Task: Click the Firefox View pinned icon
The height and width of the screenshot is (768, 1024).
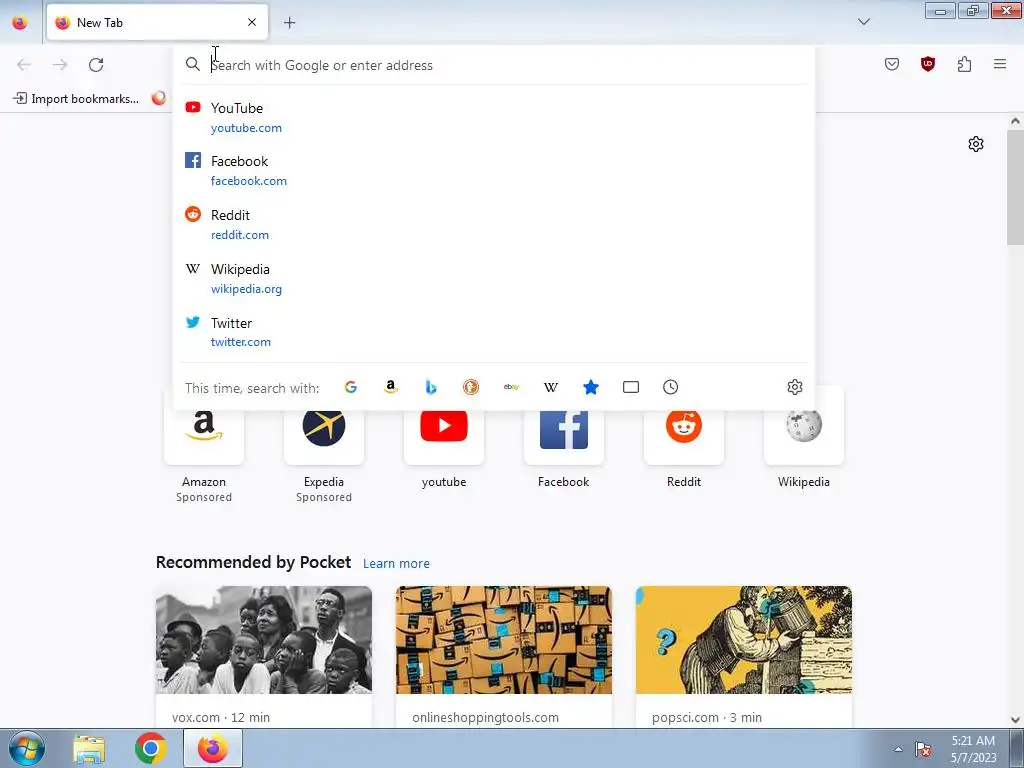Action: 20,22
